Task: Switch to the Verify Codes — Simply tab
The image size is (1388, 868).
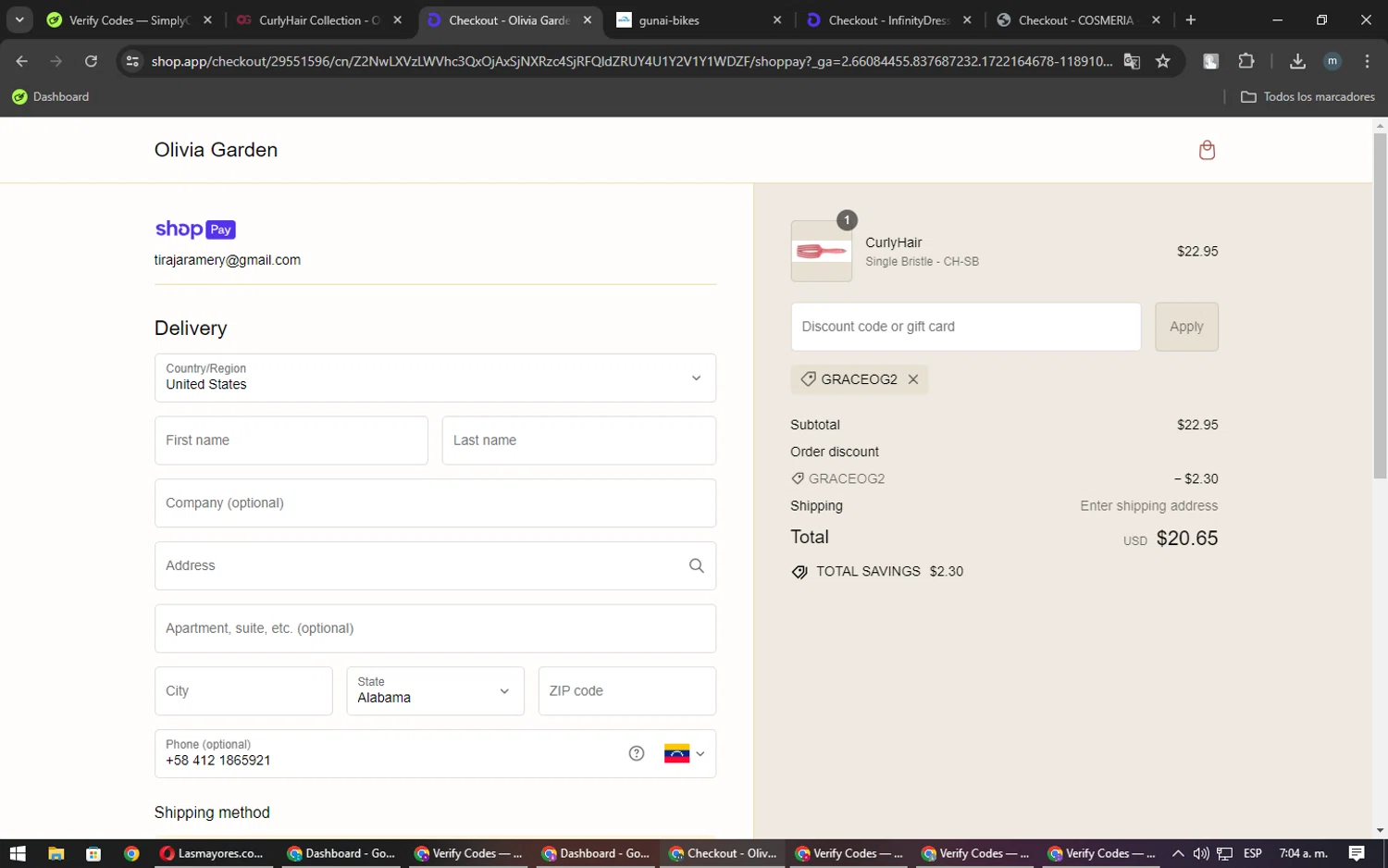Action: (128, 20)
